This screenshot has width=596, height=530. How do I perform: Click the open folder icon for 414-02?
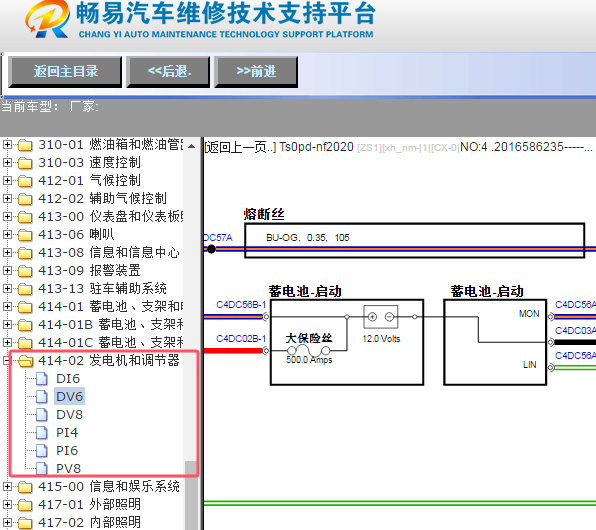click(25, 361)
